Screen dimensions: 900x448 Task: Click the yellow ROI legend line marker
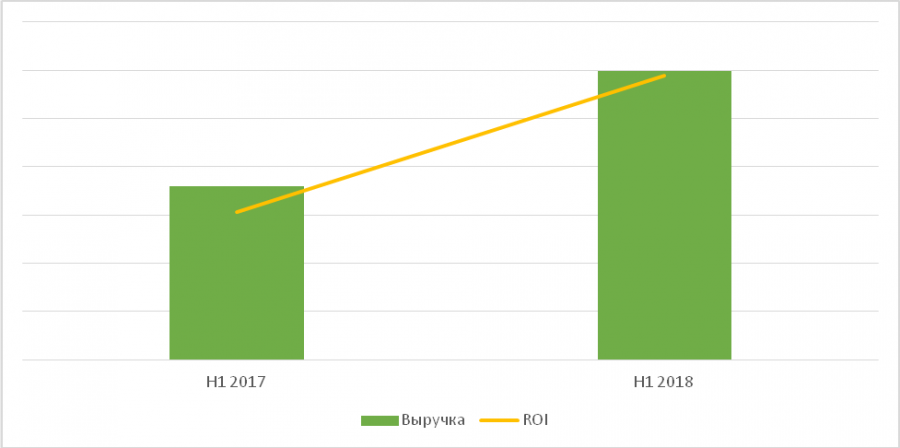click(498, 420)
